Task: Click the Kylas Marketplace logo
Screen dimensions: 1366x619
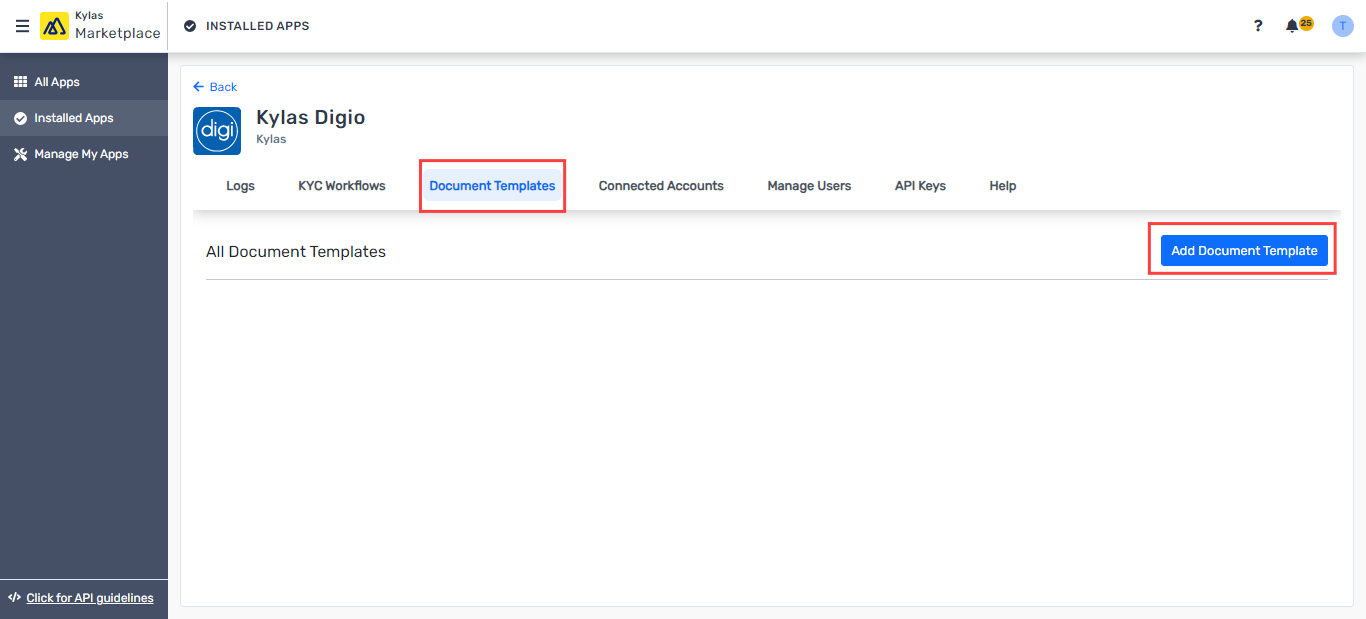Action: [56, 26]
